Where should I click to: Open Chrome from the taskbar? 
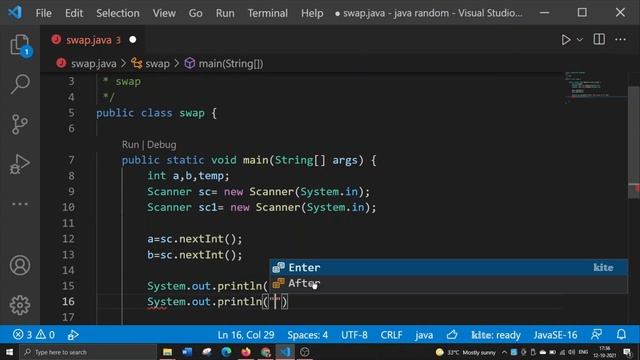265,352
